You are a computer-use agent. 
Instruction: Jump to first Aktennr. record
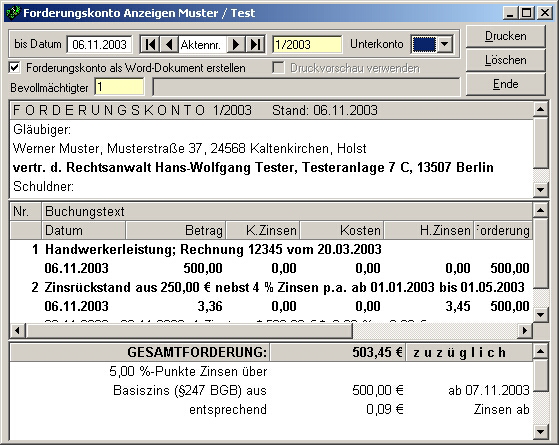150,45
